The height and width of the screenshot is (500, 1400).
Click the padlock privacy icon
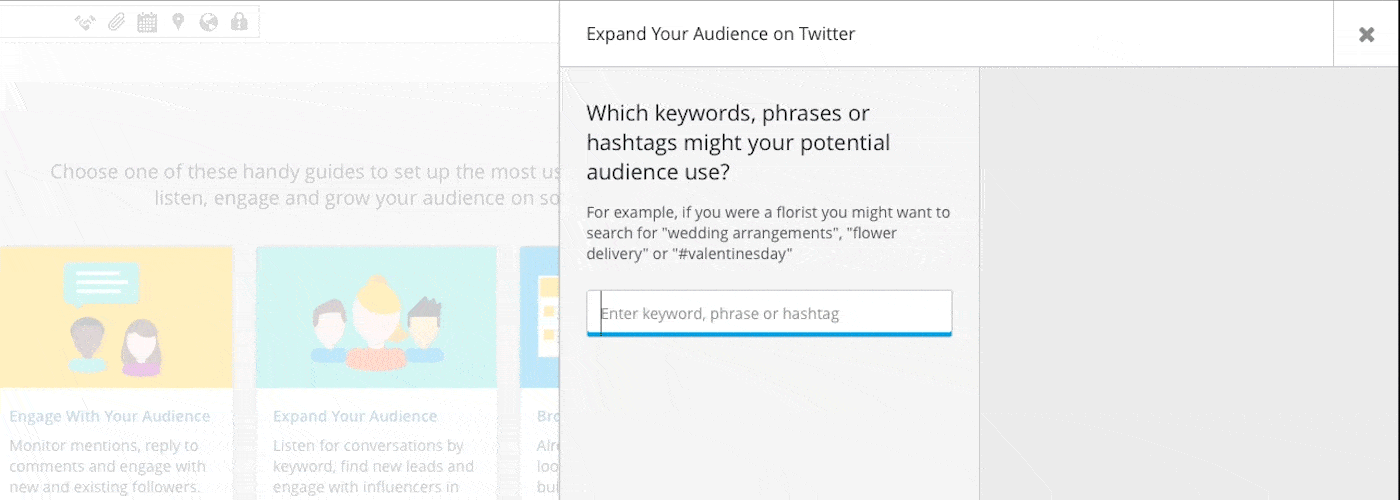tap(238, 21)
